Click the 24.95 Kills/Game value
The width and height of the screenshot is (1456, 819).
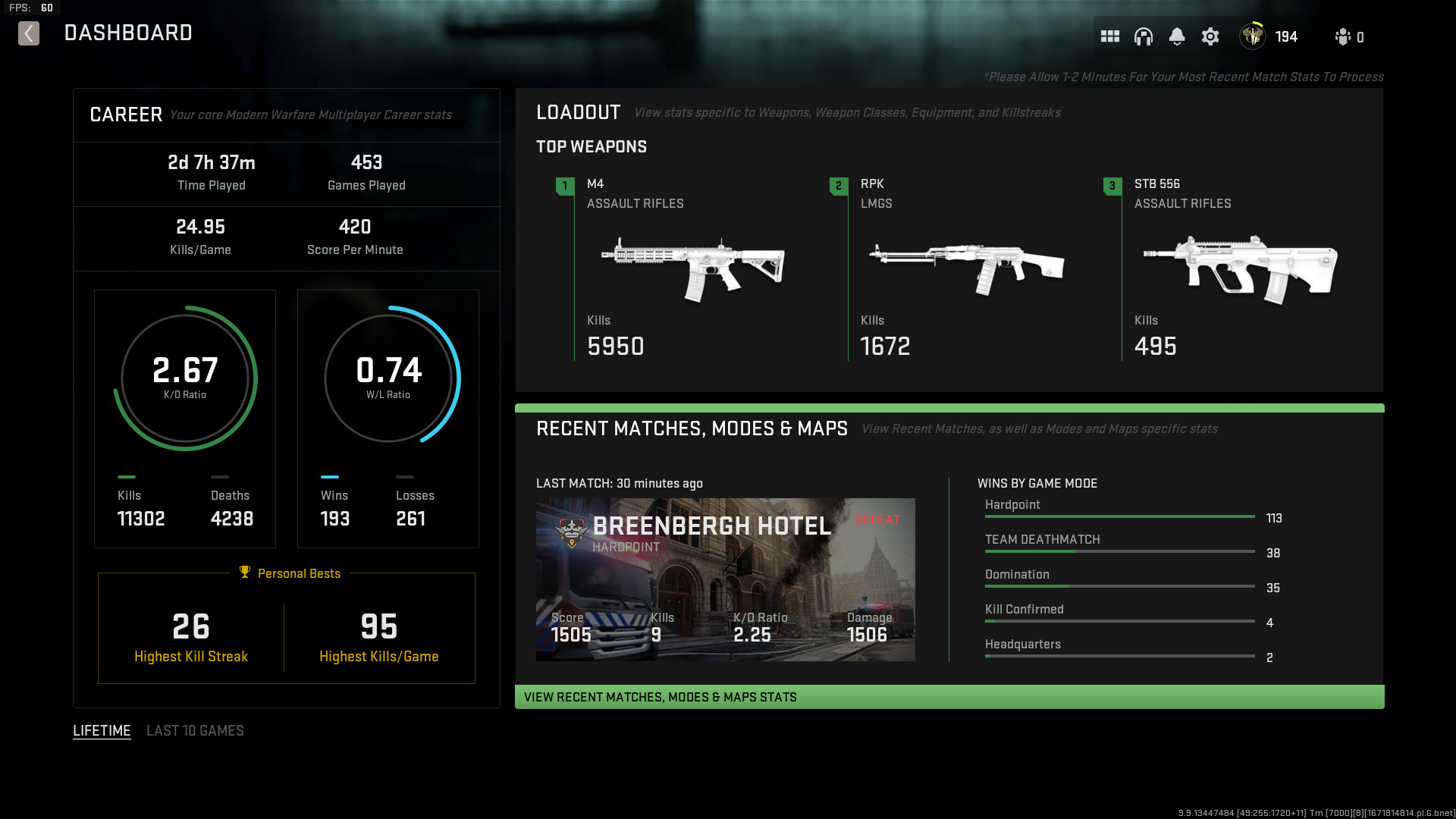tap(200, 227)
